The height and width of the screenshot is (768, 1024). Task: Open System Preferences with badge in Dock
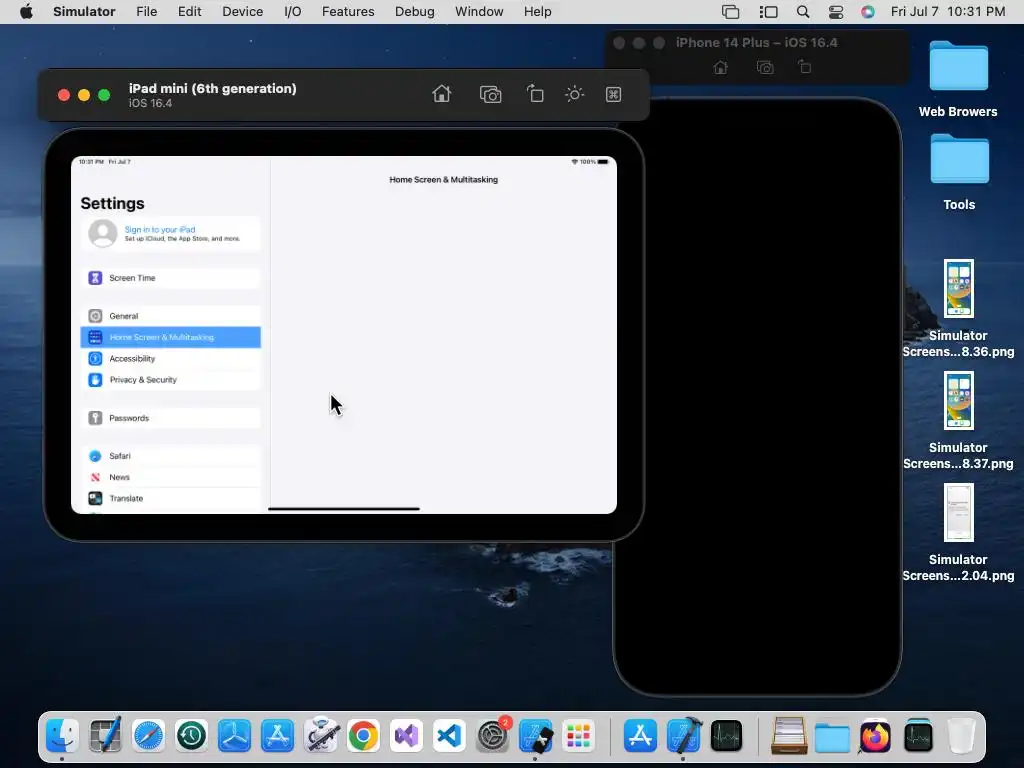click(492, 736)
